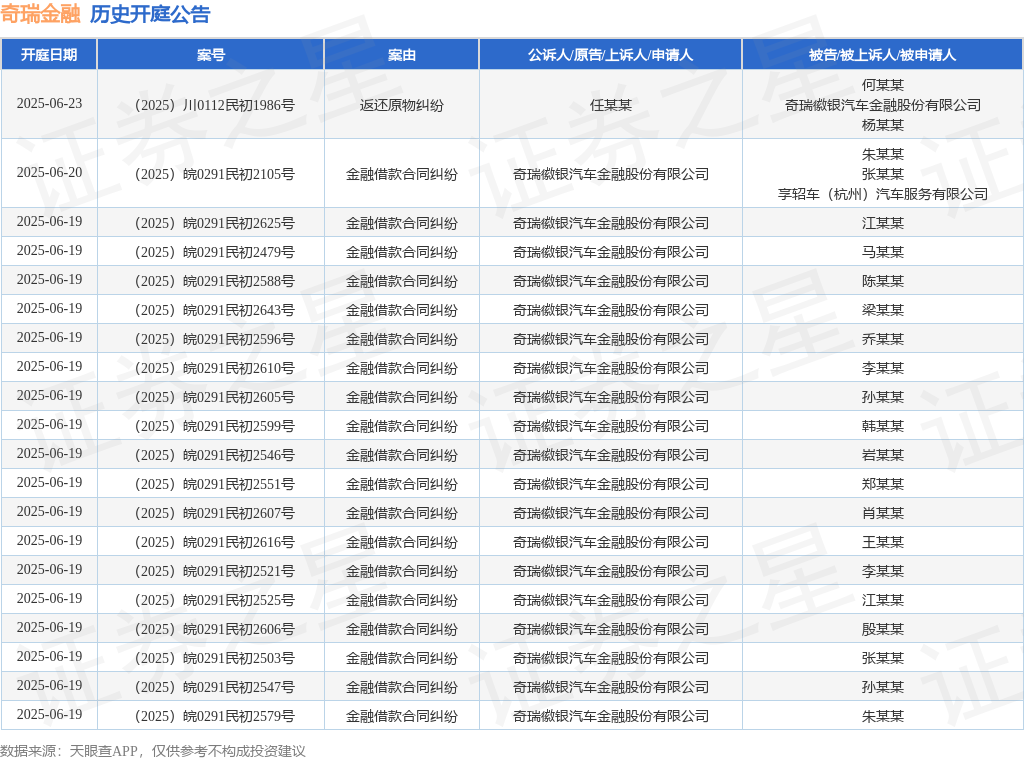Screen dimensions: 1024x760
Task: Click defendant 乔某某
Action: pyautogui.click(x=882, y=340)
